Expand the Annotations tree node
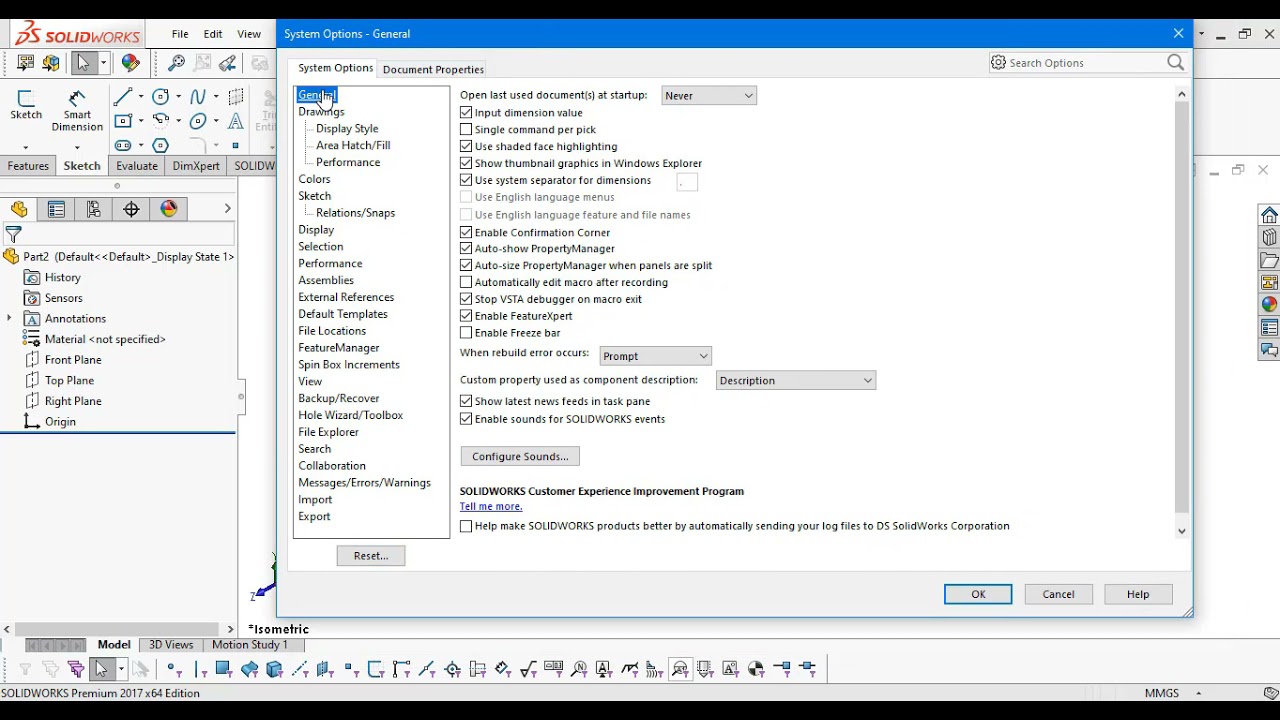The height and width of the screenshot is (720, 1280). pyautogui.click(x=9, y=318)
